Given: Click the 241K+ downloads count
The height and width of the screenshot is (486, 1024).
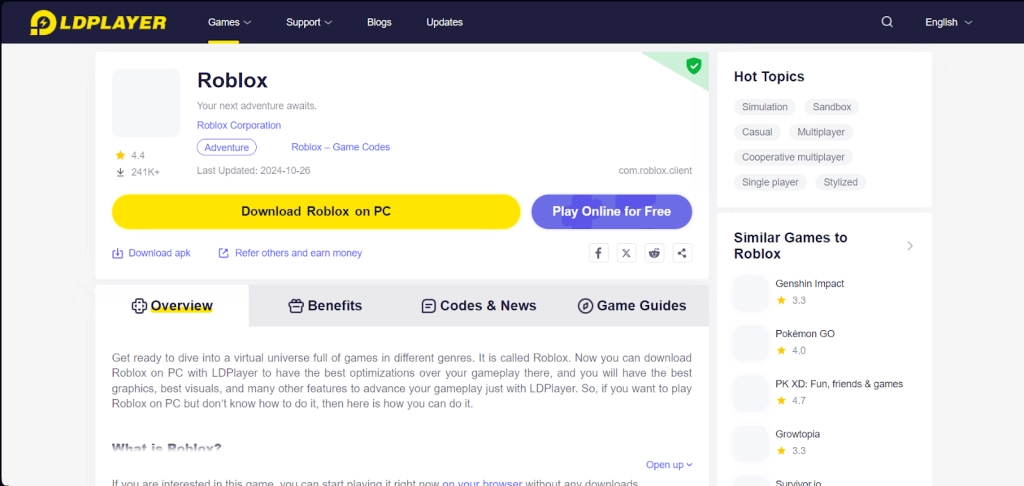Looking at the screenshot, I should click(138, 172).
